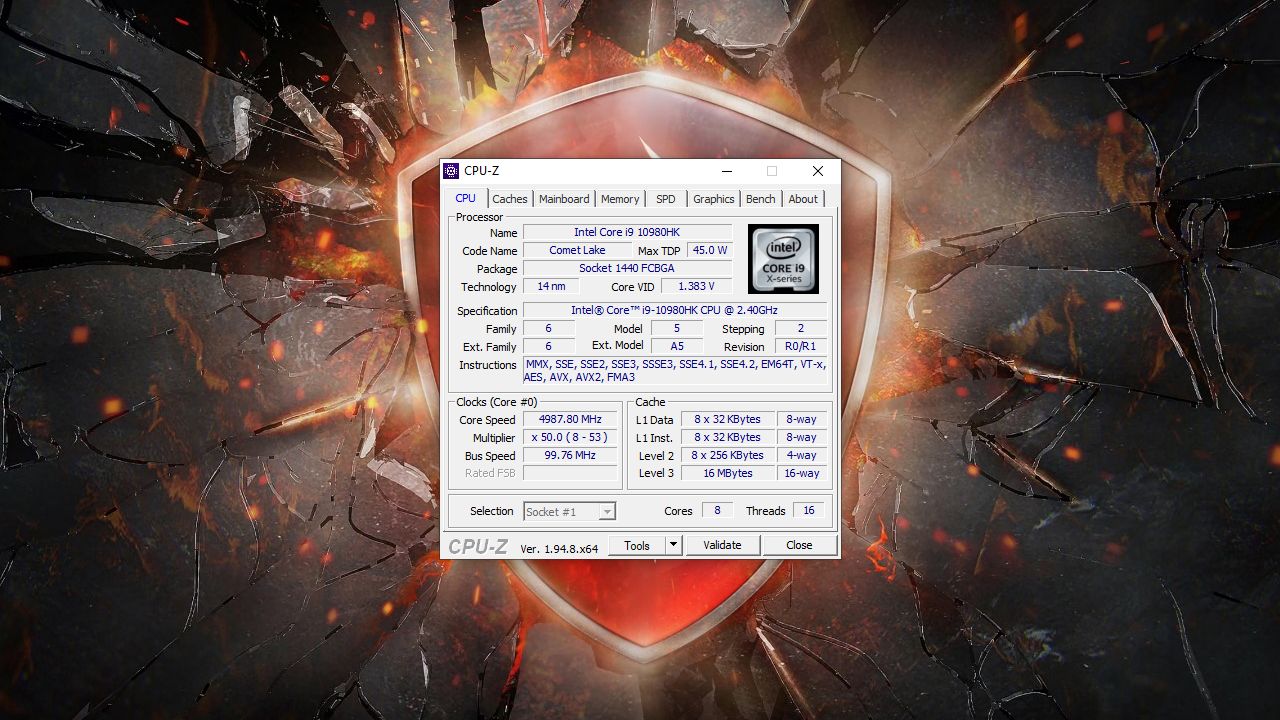Image resolution: width=1280 pixels, height=720 pixels.
Task: Switch to the Caches tab
Action: tap(510, 199)
